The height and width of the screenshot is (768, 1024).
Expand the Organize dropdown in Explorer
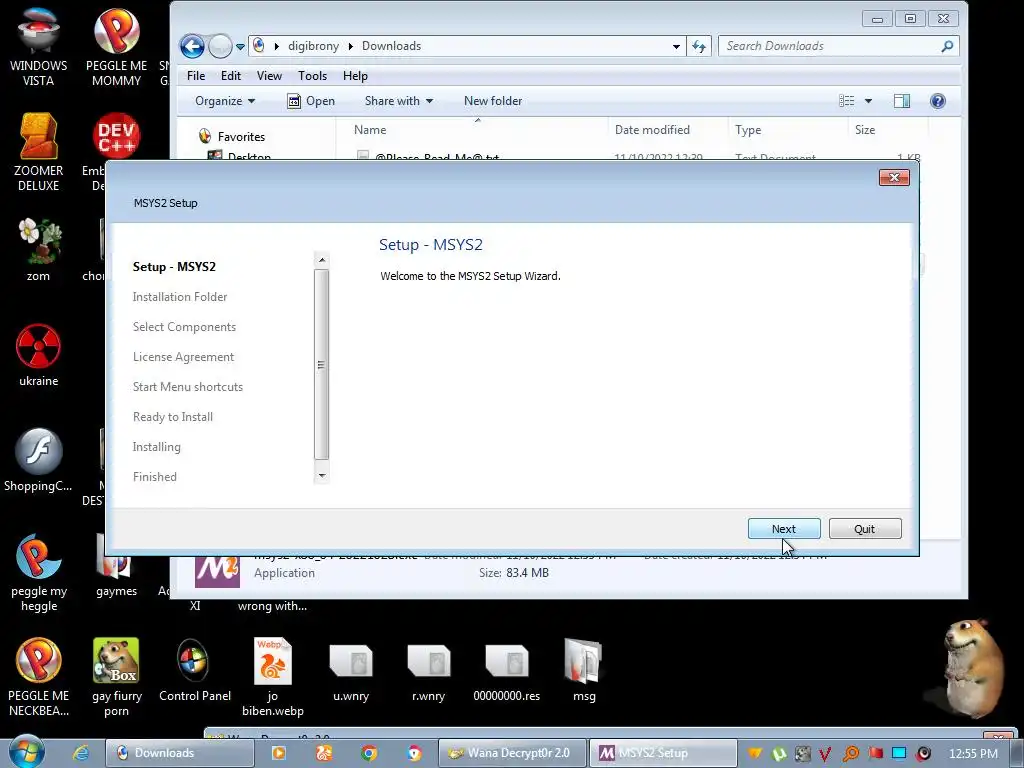(225, 101)
